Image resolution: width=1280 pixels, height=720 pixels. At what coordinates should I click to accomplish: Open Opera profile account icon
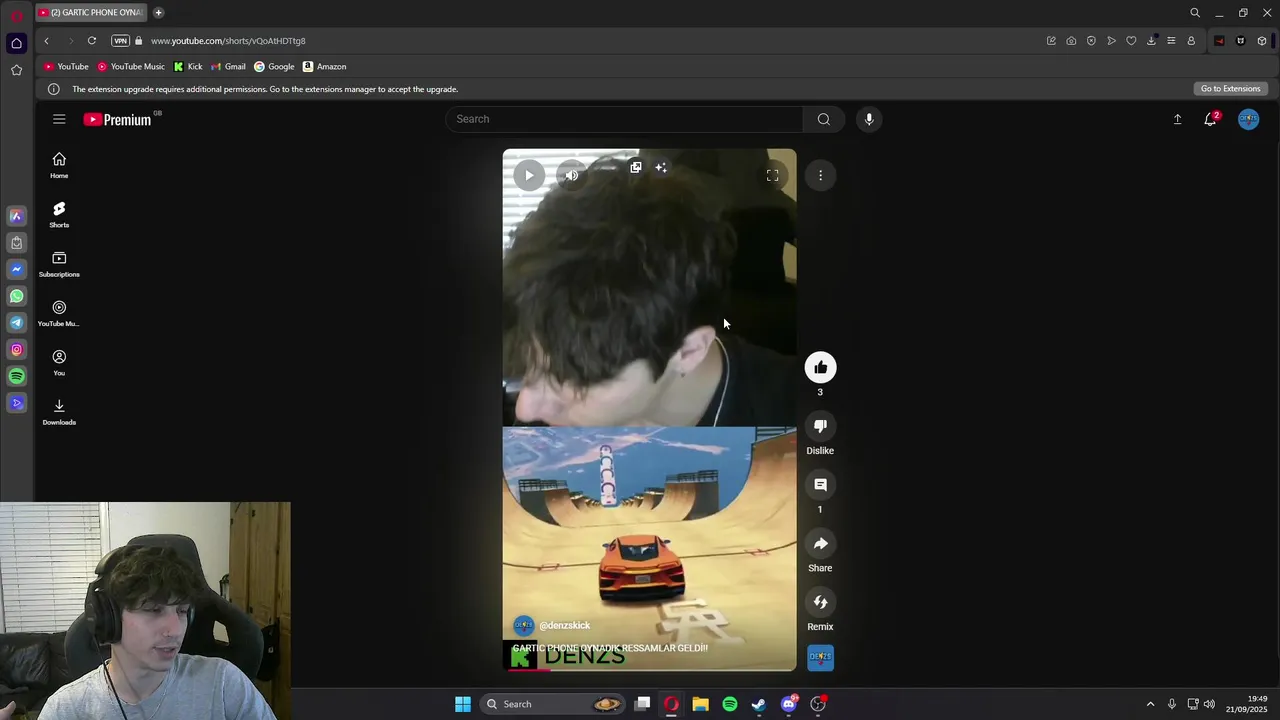tap(1191, 41)
